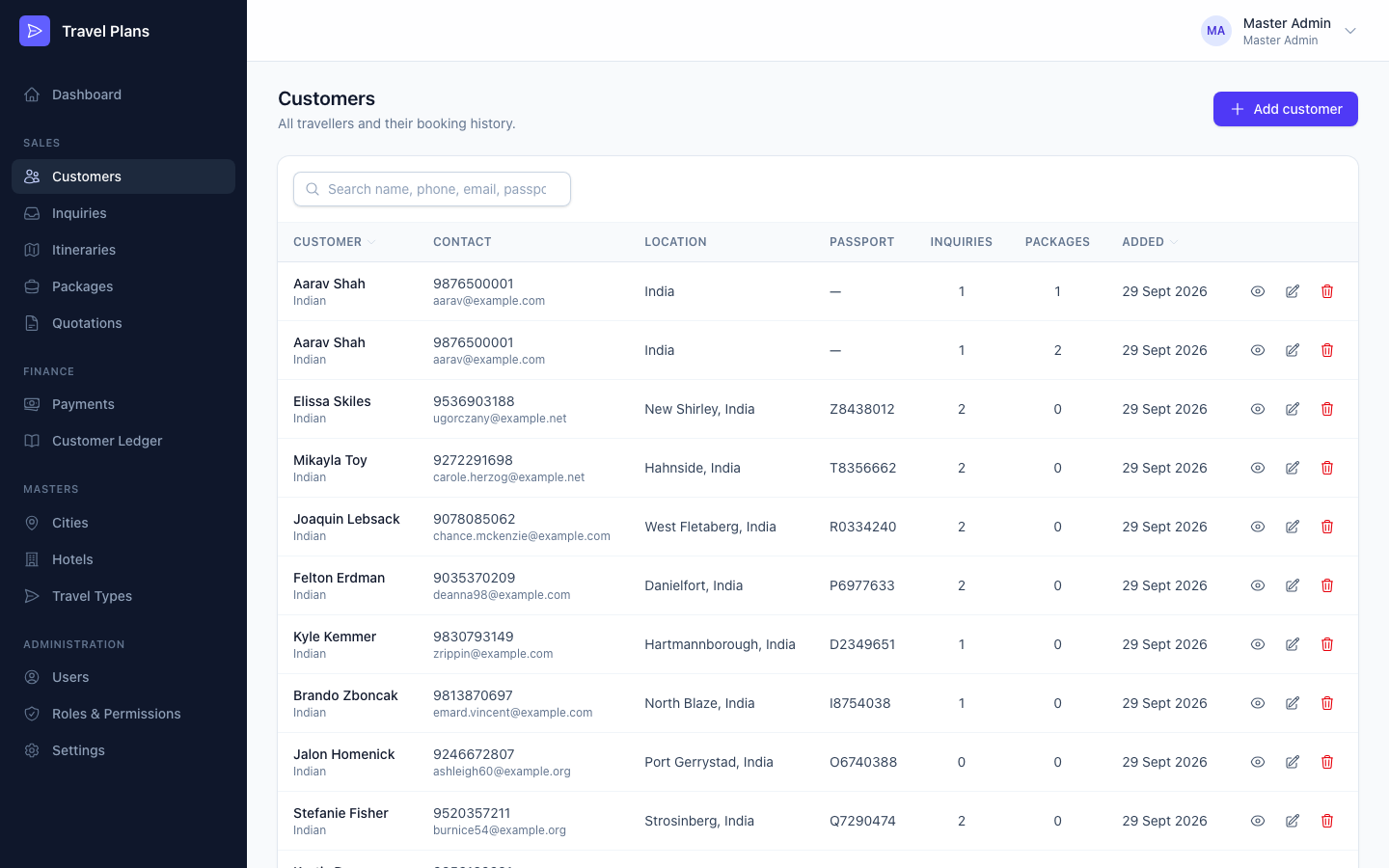The width and height of the screenshot is (1389, 868).
Task: Delete Stefanie Fisher
Action: (x=1327, y=821)
